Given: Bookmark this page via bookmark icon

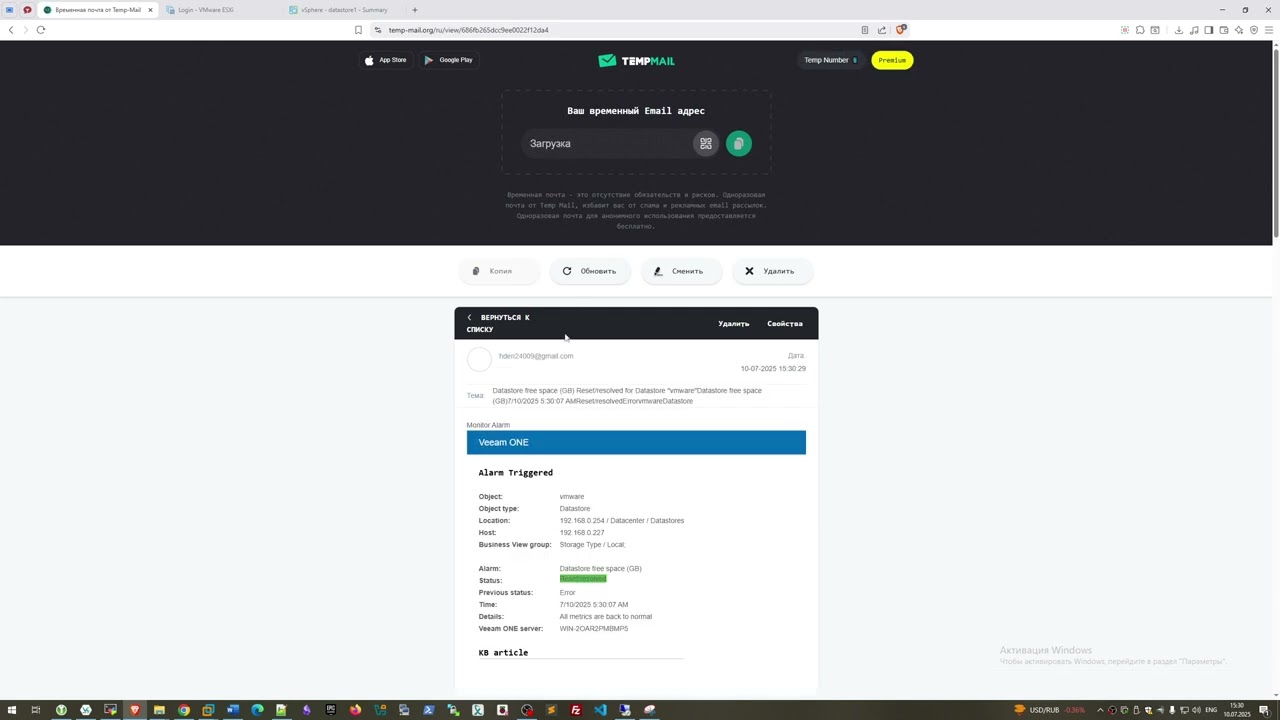Looking at the screenshot, I should tap(358, 30).
